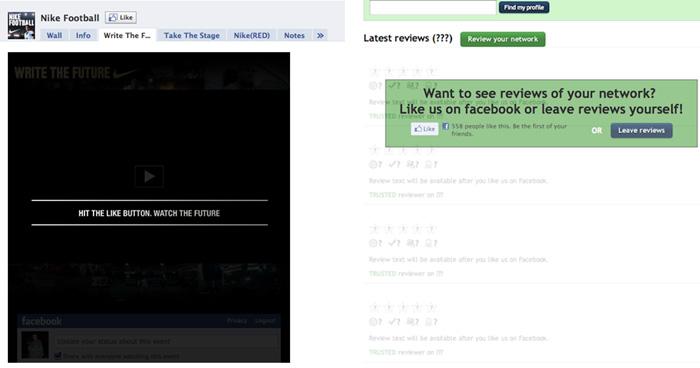Click the Leave reviews button

pyautogui.click(x=642, y=130)
